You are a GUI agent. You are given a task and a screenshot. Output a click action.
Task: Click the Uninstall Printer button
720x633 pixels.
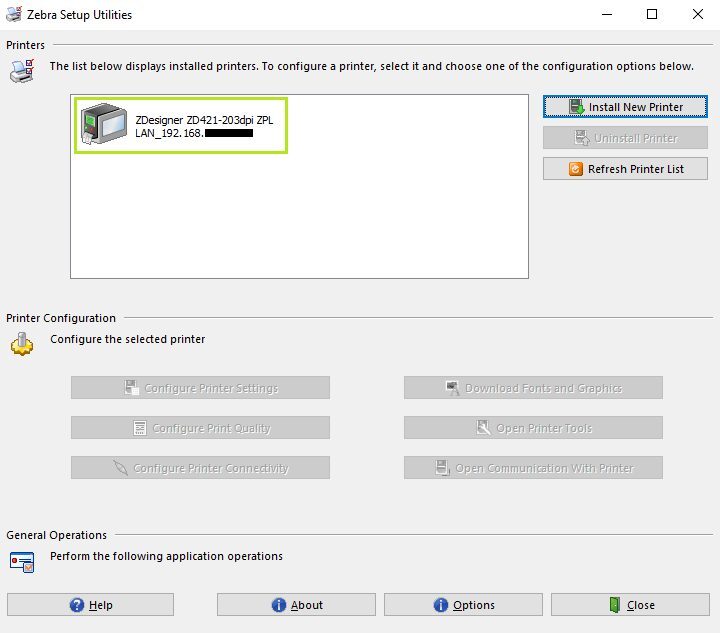click(x=625, y=138)
